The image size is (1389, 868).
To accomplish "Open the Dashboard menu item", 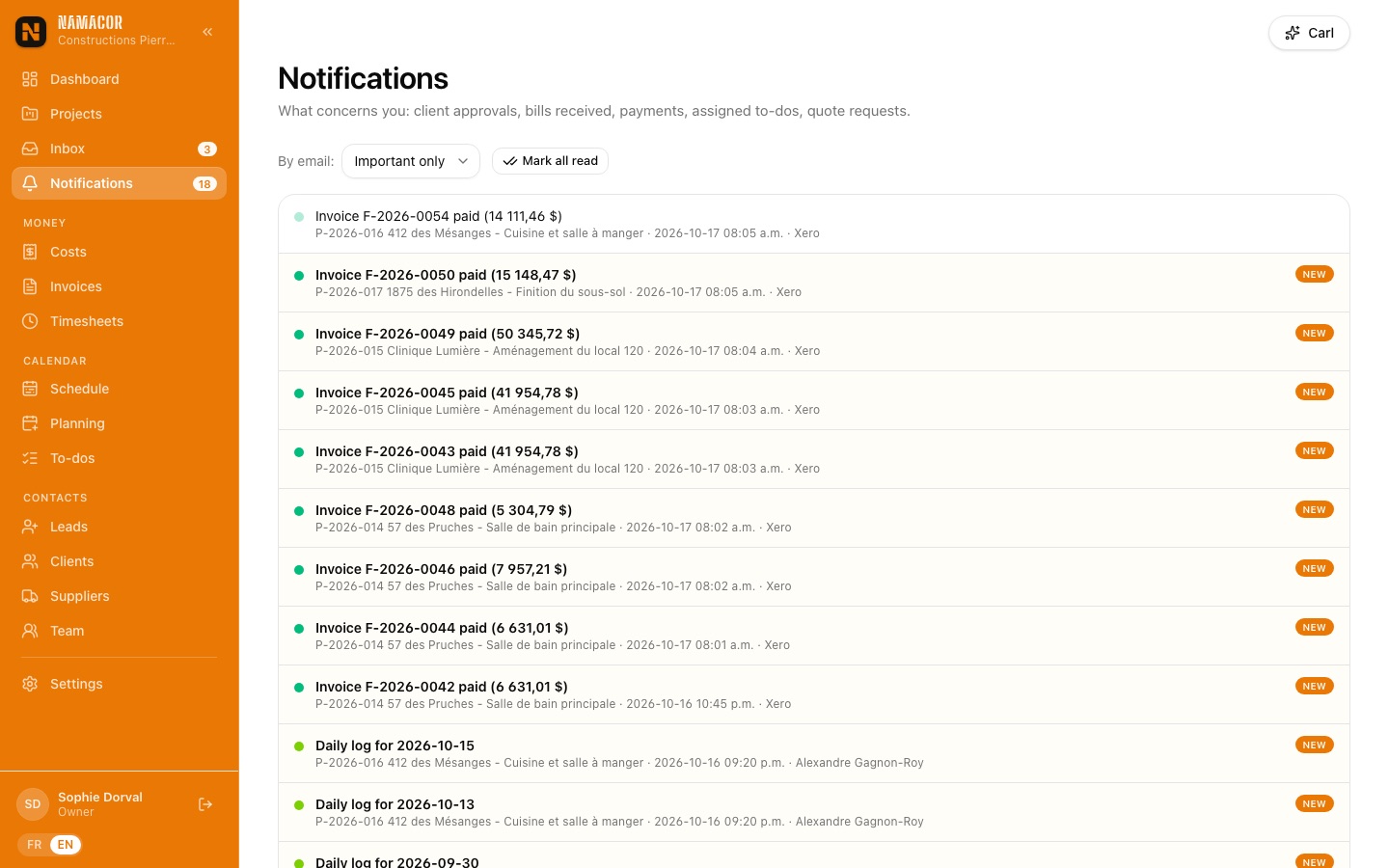I will click(119, 79).
